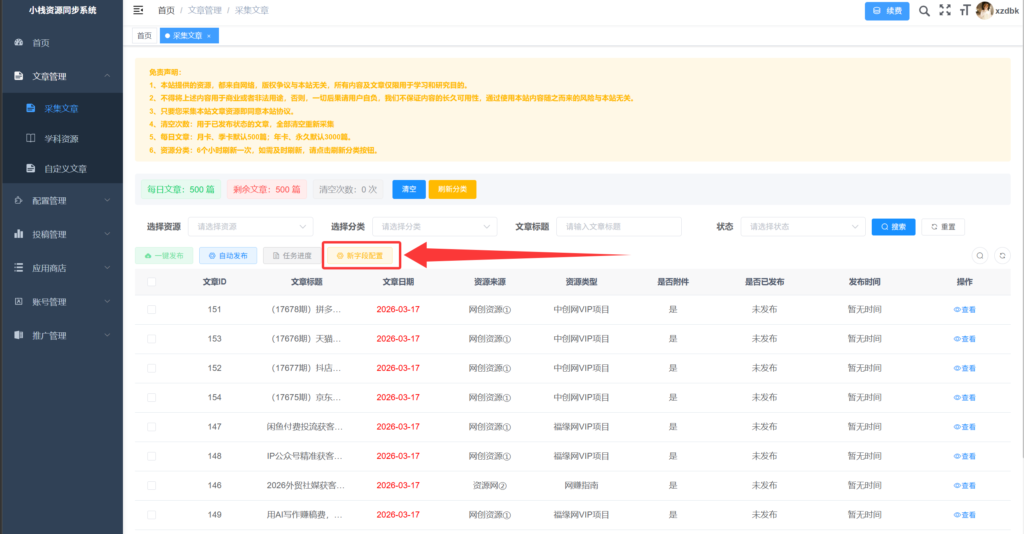This screenshot has width=1024, height=534.
Task: Click the orange 刷新分类 button
Action: pyautogui.click(x=452, y=189)
